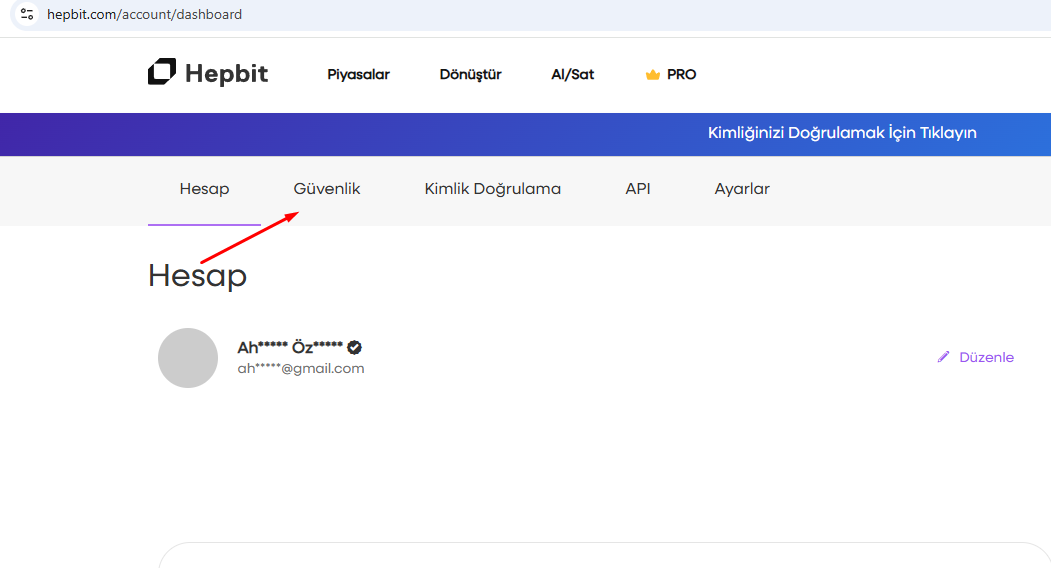Switch to the Güvenlik tab
The image size is (1051, 568).
click(x=327, y=189)
